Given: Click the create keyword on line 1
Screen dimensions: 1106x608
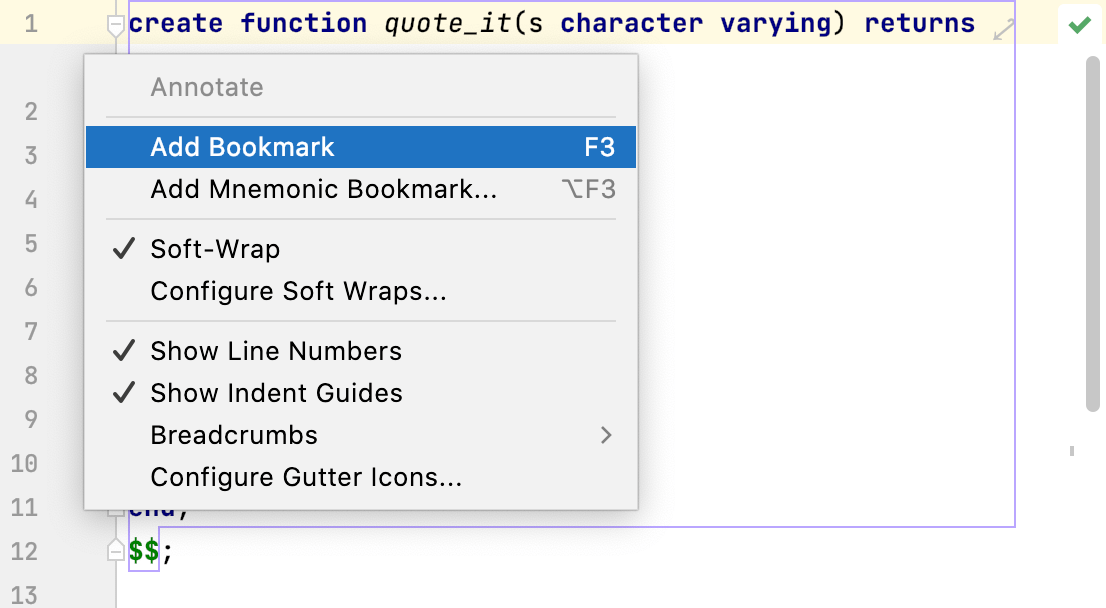Looking at the screenshot, I should [177, 23].
